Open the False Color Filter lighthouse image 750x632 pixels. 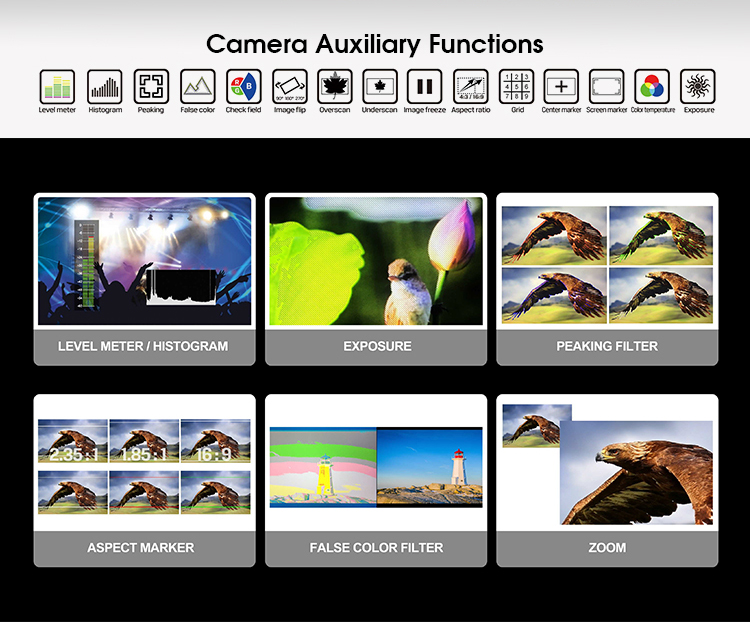[376, 467]
